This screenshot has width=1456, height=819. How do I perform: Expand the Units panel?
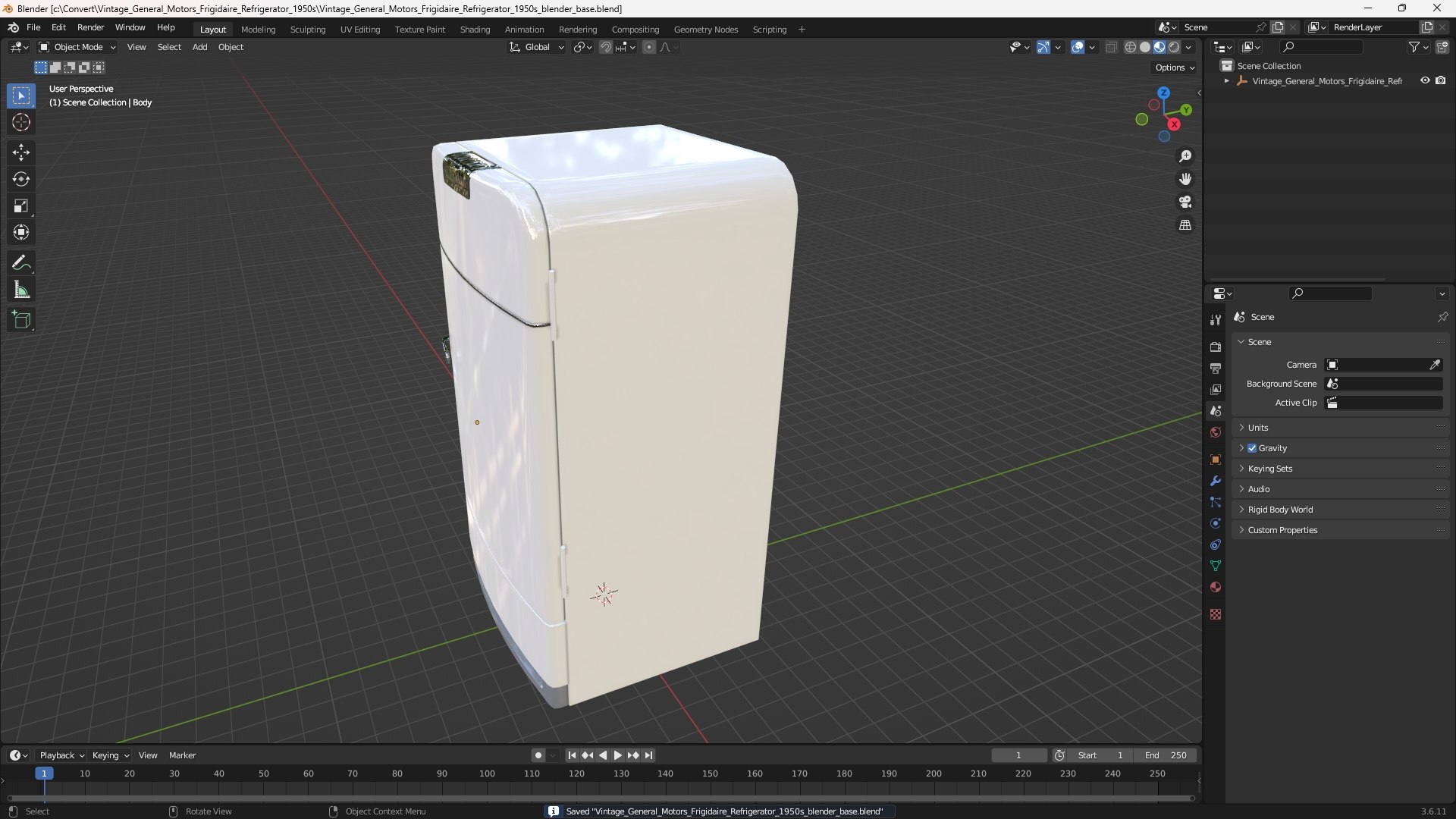coord(1341,428)
